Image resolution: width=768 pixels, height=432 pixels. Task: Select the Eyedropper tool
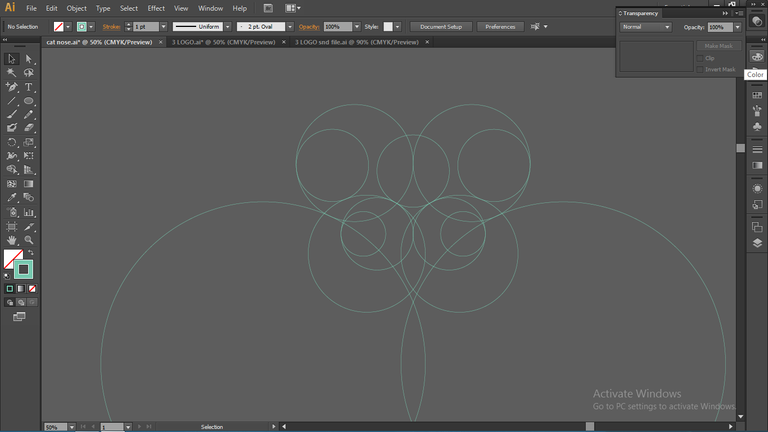pyautogui.click(x=11, y=197)
